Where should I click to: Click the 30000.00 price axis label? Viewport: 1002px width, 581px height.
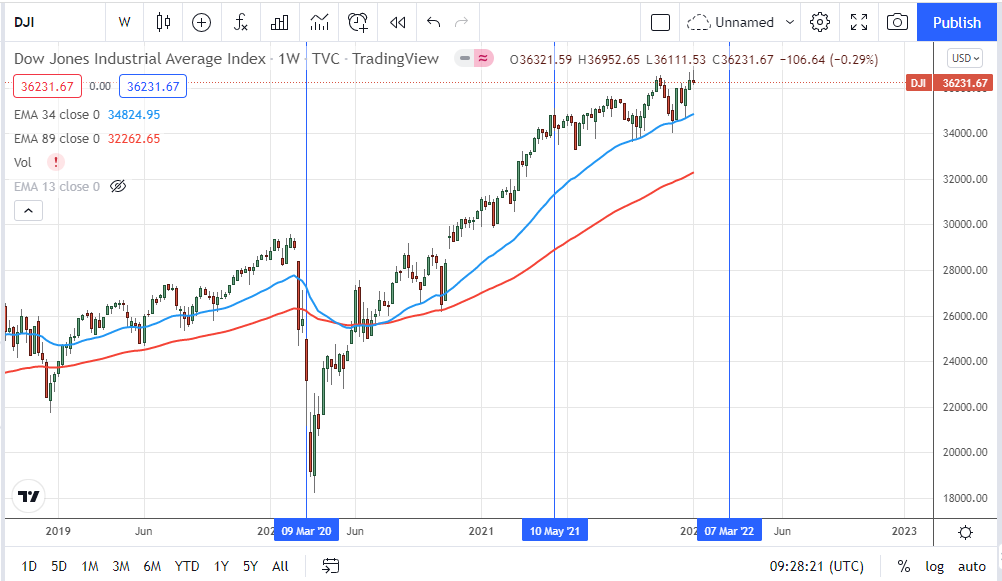(x=965, y=224)
